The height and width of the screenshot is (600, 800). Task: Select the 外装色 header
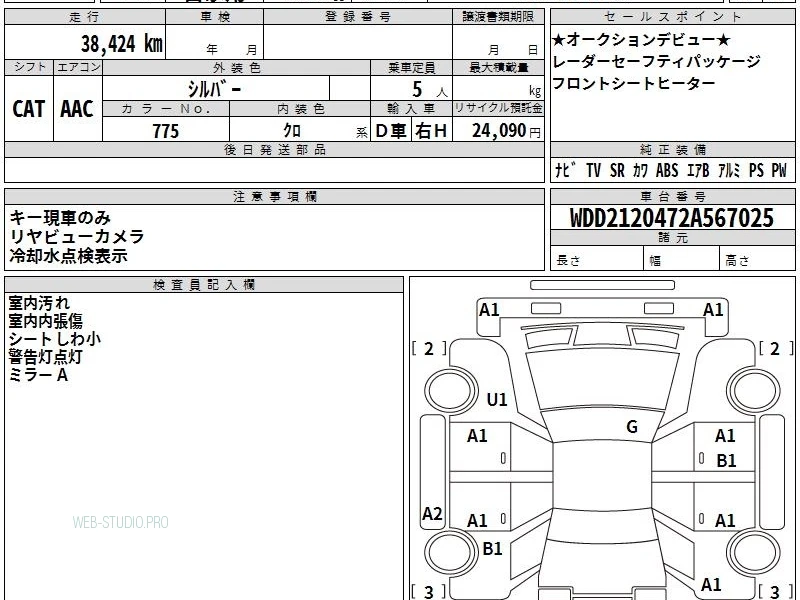point(237,67)
